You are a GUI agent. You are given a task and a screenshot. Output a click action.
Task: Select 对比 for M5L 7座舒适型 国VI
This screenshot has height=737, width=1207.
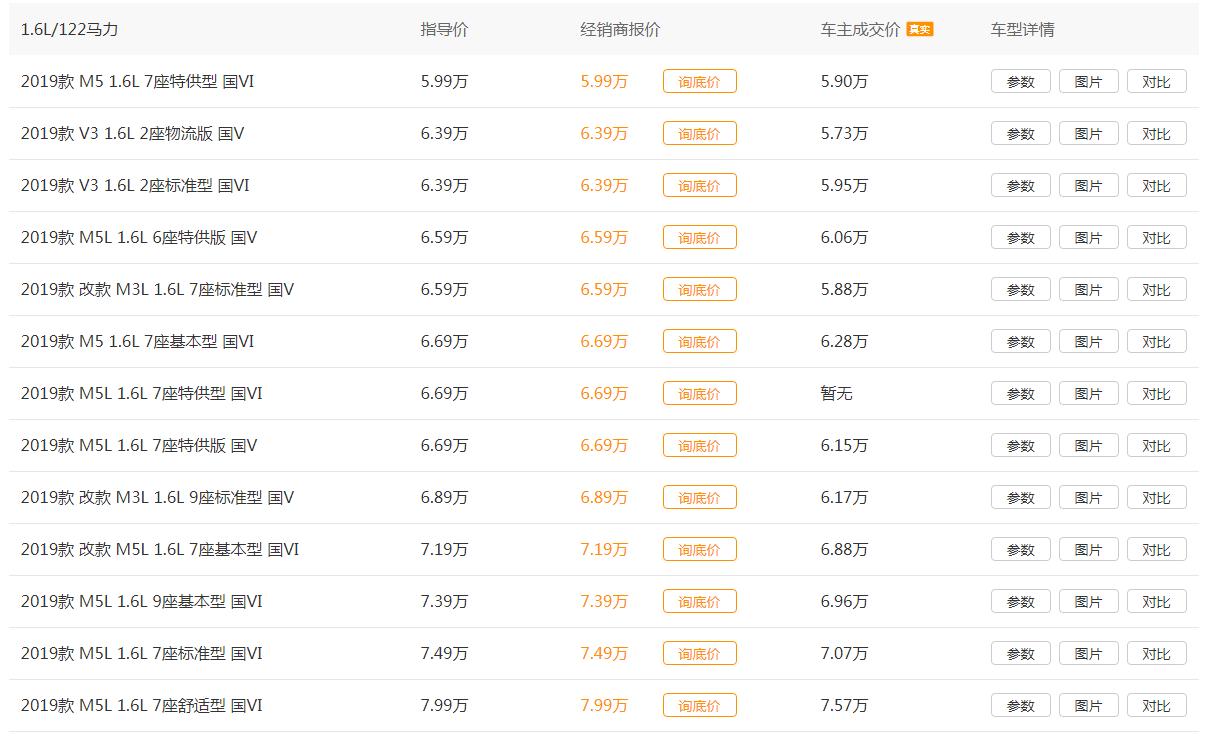[x=1156, y=706]
